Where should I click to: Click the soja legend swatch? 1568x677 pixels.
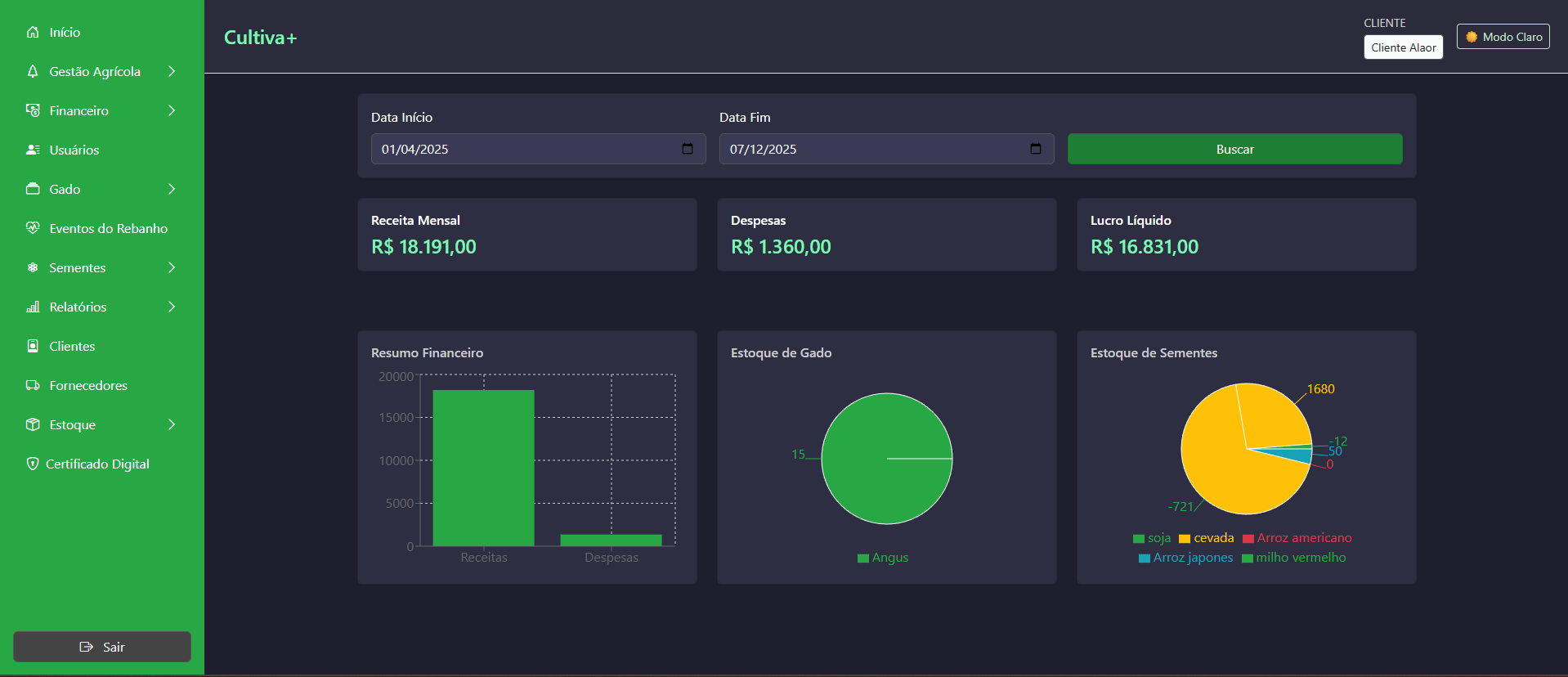[1138, 539]
